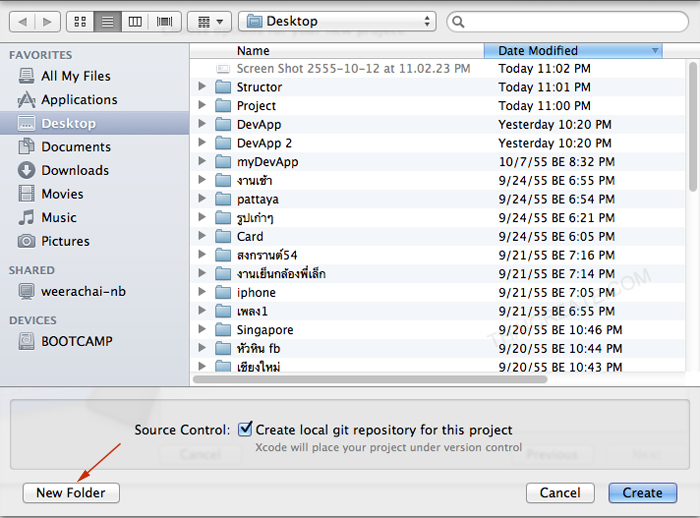
Task: Click Today 11:01 PM date cell
Action: 544,87
